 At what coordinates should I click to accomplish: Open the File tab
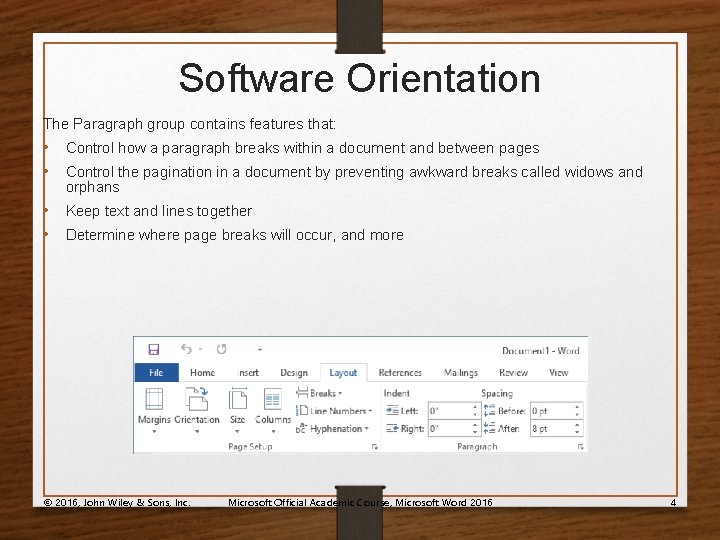(x=156, y=372)
